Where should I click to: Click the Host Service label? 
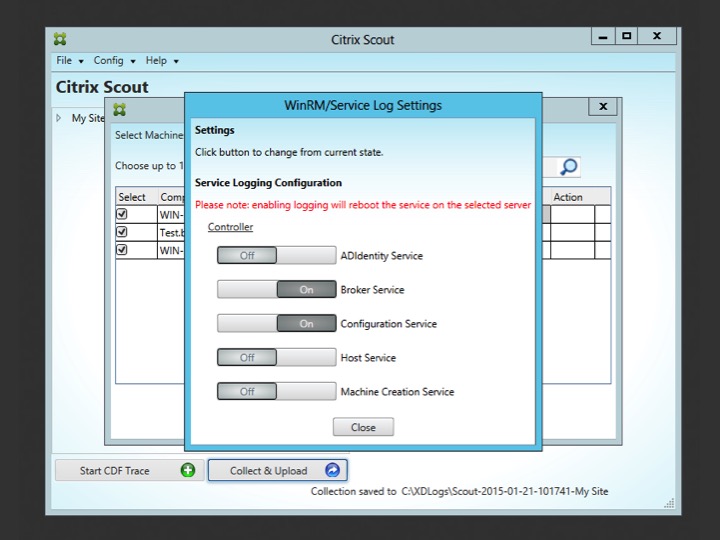click(x=368, y=358)
